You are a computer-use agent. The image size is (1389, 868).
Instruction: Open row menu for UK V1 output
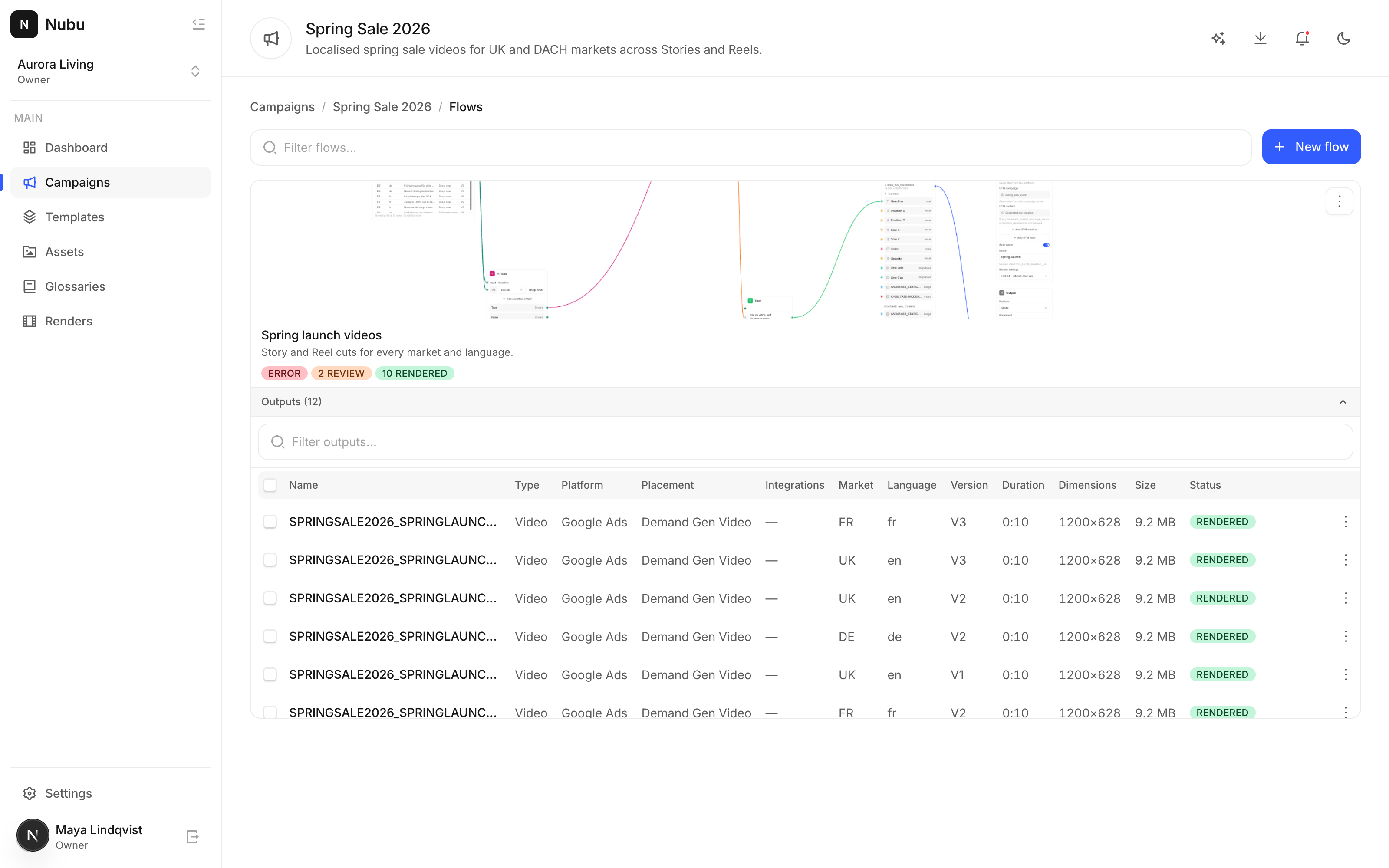(x=1346, y=674)
